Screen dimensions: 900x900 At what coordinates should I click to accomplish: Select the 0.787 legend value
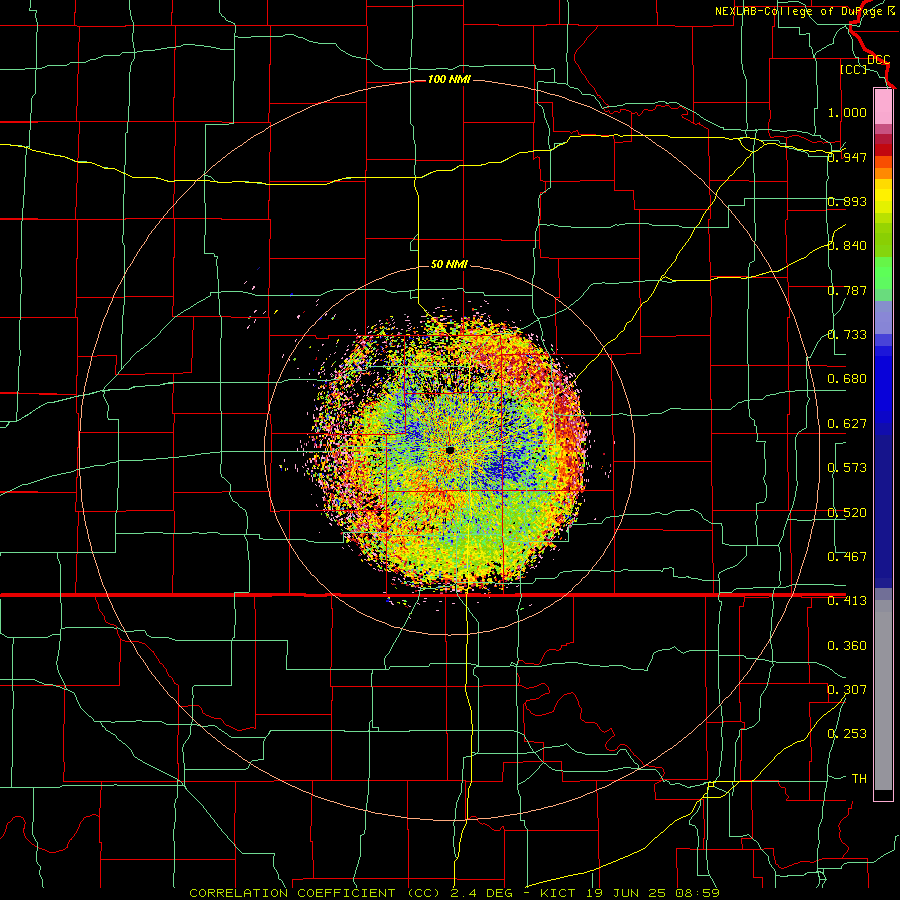[x=847, y=290]
